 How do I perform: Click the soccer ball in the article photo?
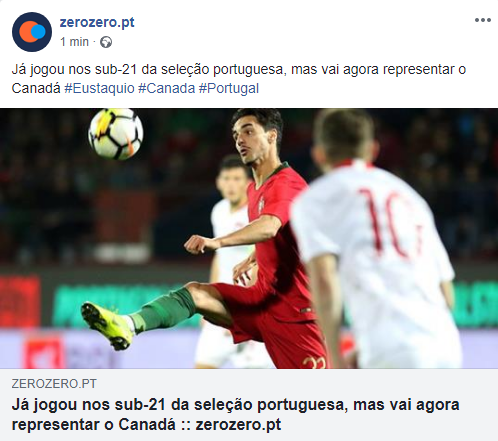(116, 134)
